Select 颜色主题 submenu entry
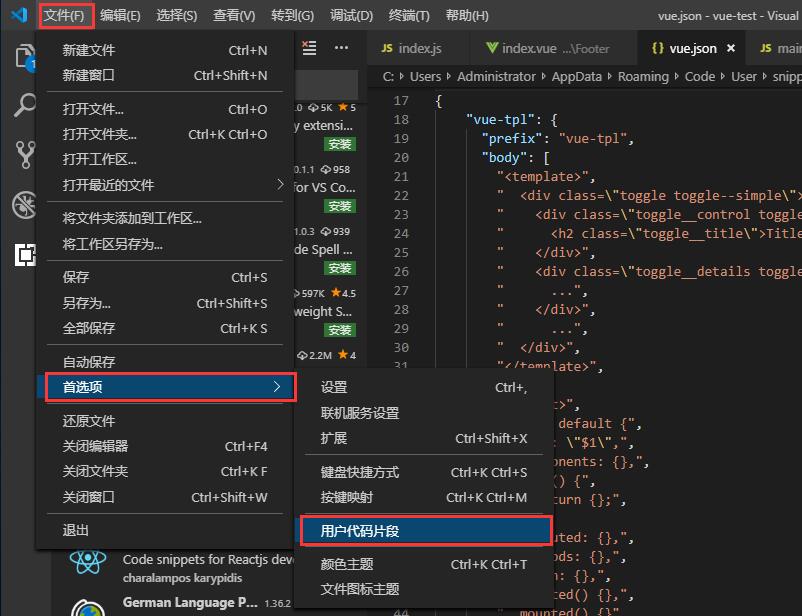The width and height of the screenshot is (802, 616). 424,564
